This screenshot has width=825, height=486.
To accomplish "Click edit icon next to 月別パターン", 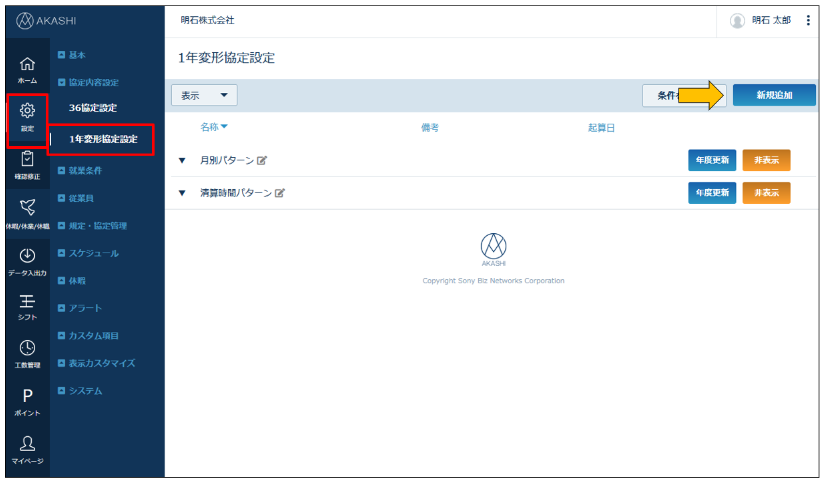I will (x=262, y=161).
